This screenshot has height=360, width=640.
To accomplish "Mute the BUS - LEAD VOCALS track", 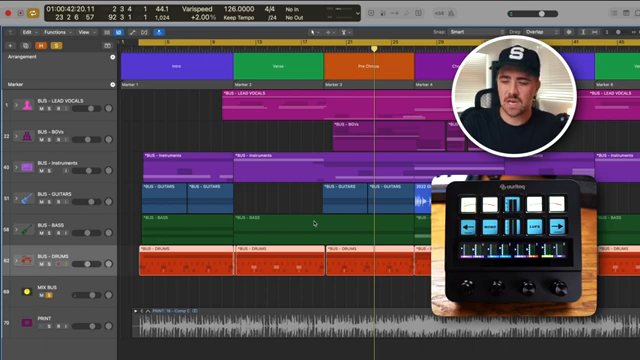I will pos(41,109).
